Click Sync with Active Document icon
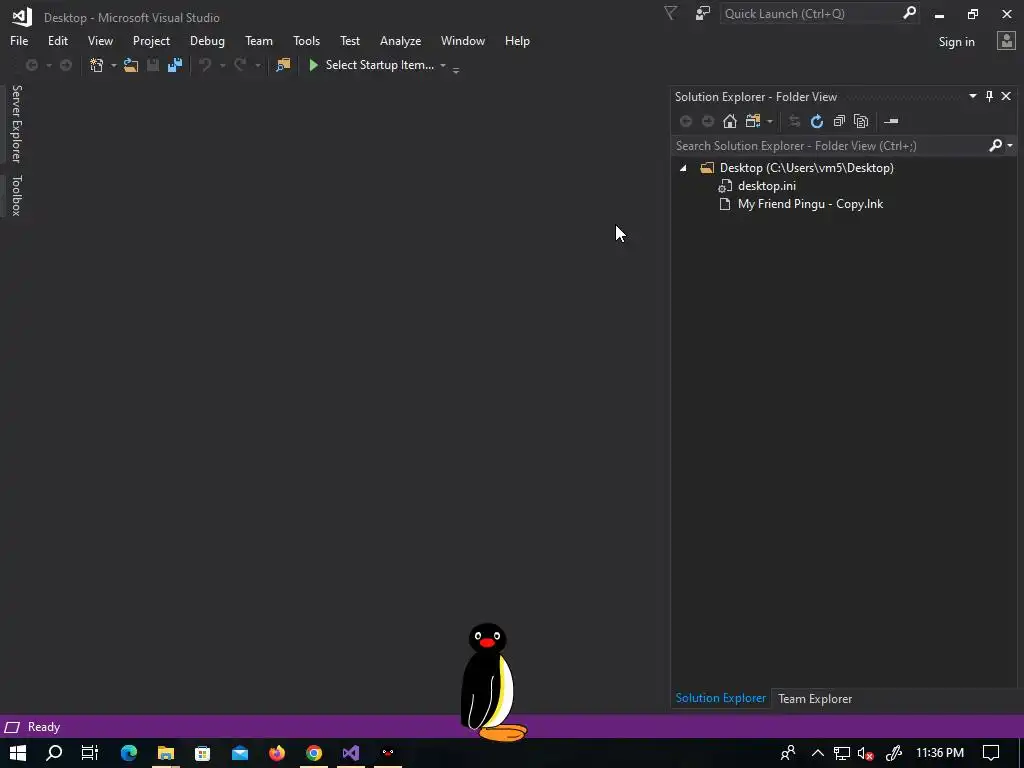Screen dimensions: 1024x768 pyautogui.click(x=794, y=121)
